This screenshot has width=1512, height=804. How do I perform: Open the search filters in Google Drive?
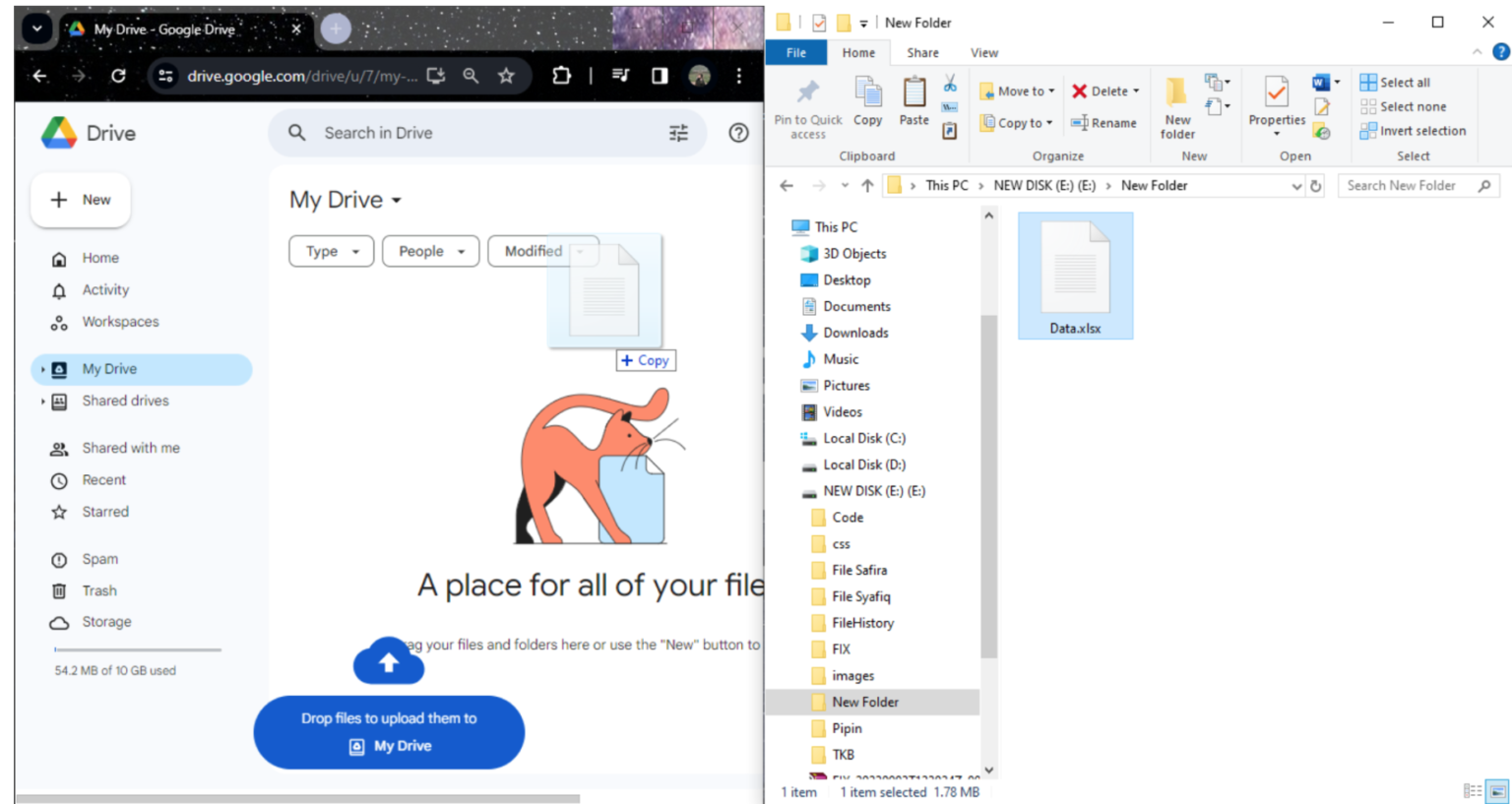tap(678, 133)
